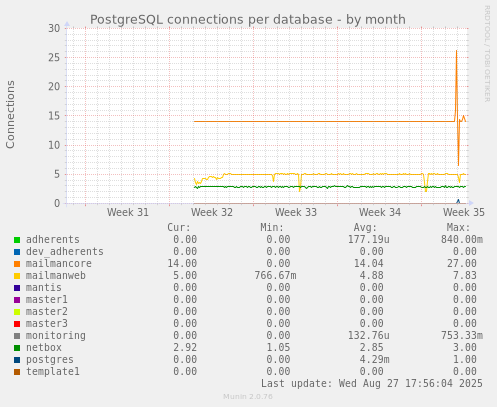Select the master3 legend label
The image size is (497, 407).
tap(47, 323)
